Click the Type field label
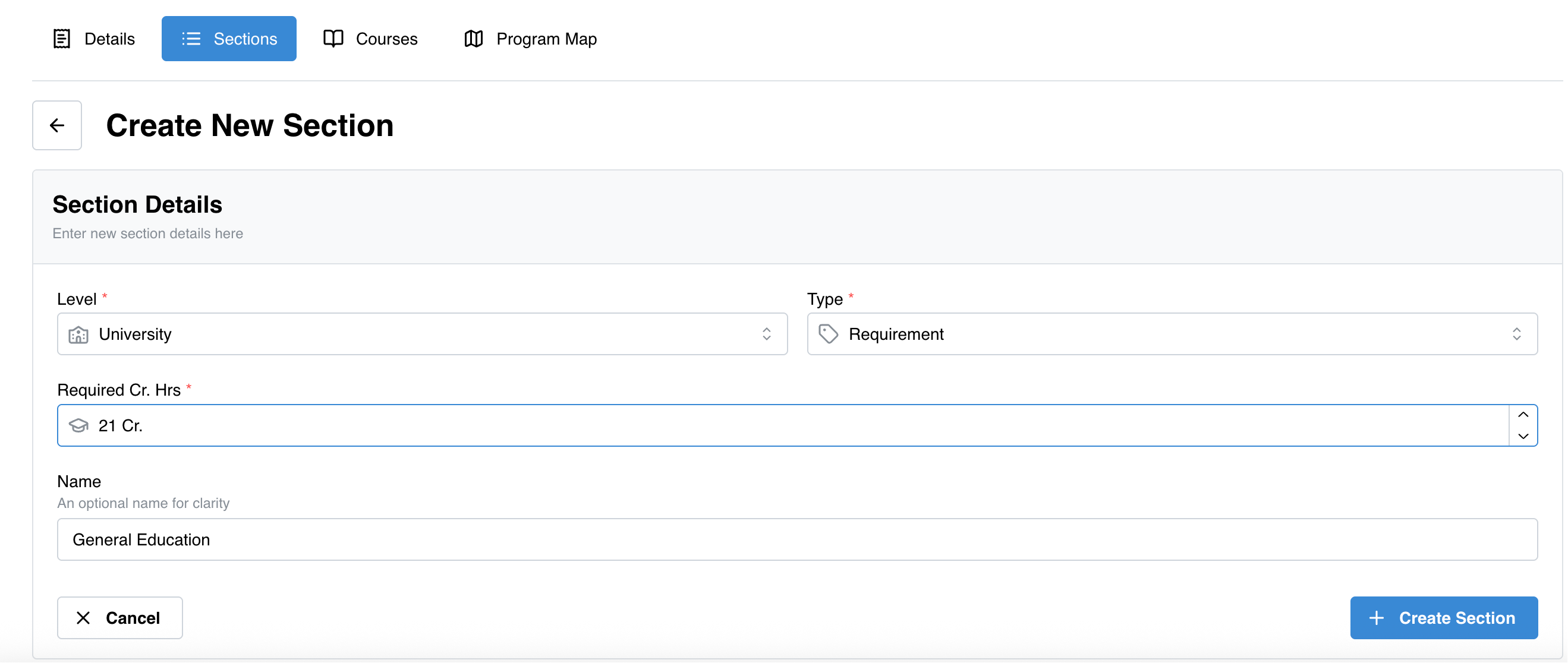 click(x=825, y=299)
